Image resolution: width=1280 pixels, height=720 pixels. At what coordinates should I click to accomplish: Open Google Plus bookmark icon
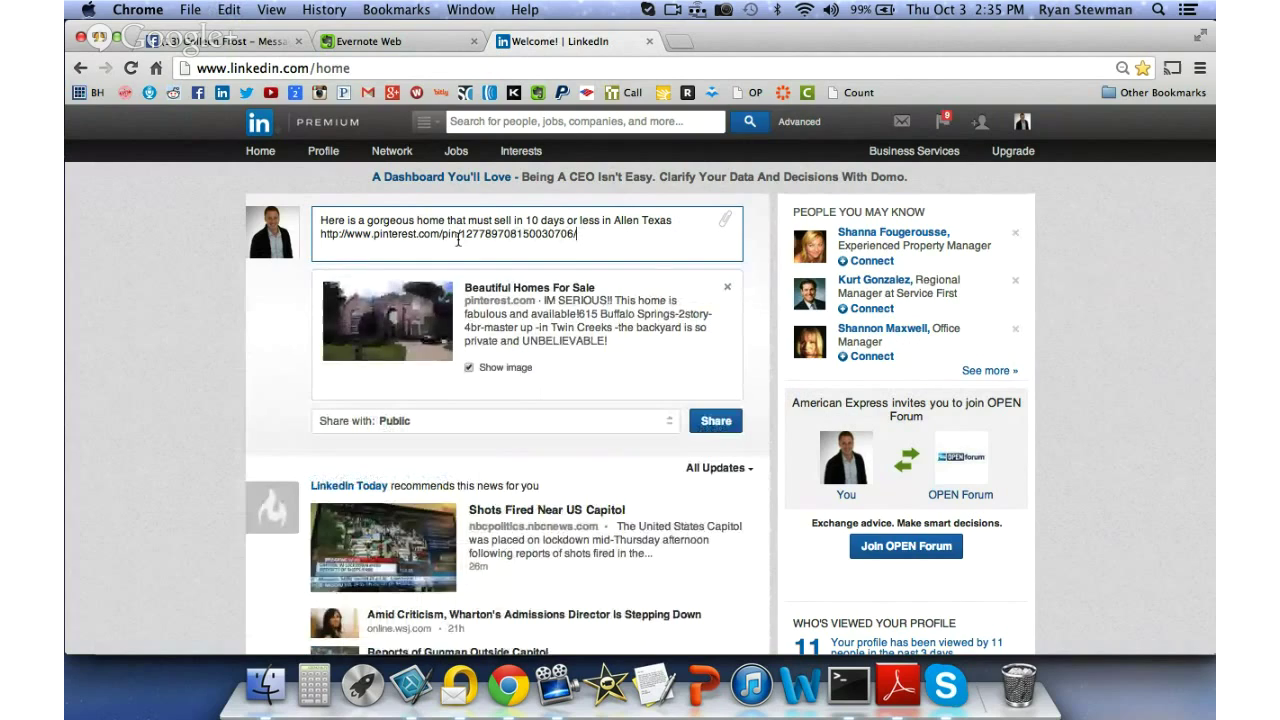pos(392,93)
